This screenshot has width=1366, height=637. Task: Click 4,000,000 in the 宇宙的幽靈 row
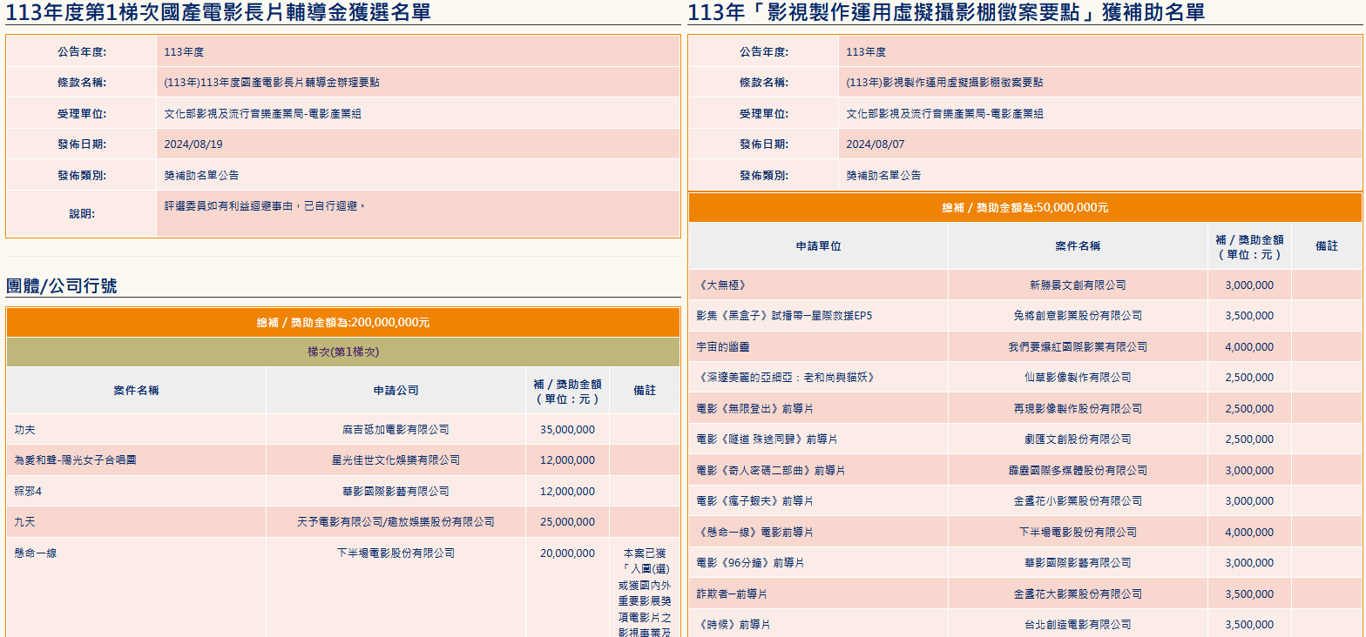coord(1249,347)
